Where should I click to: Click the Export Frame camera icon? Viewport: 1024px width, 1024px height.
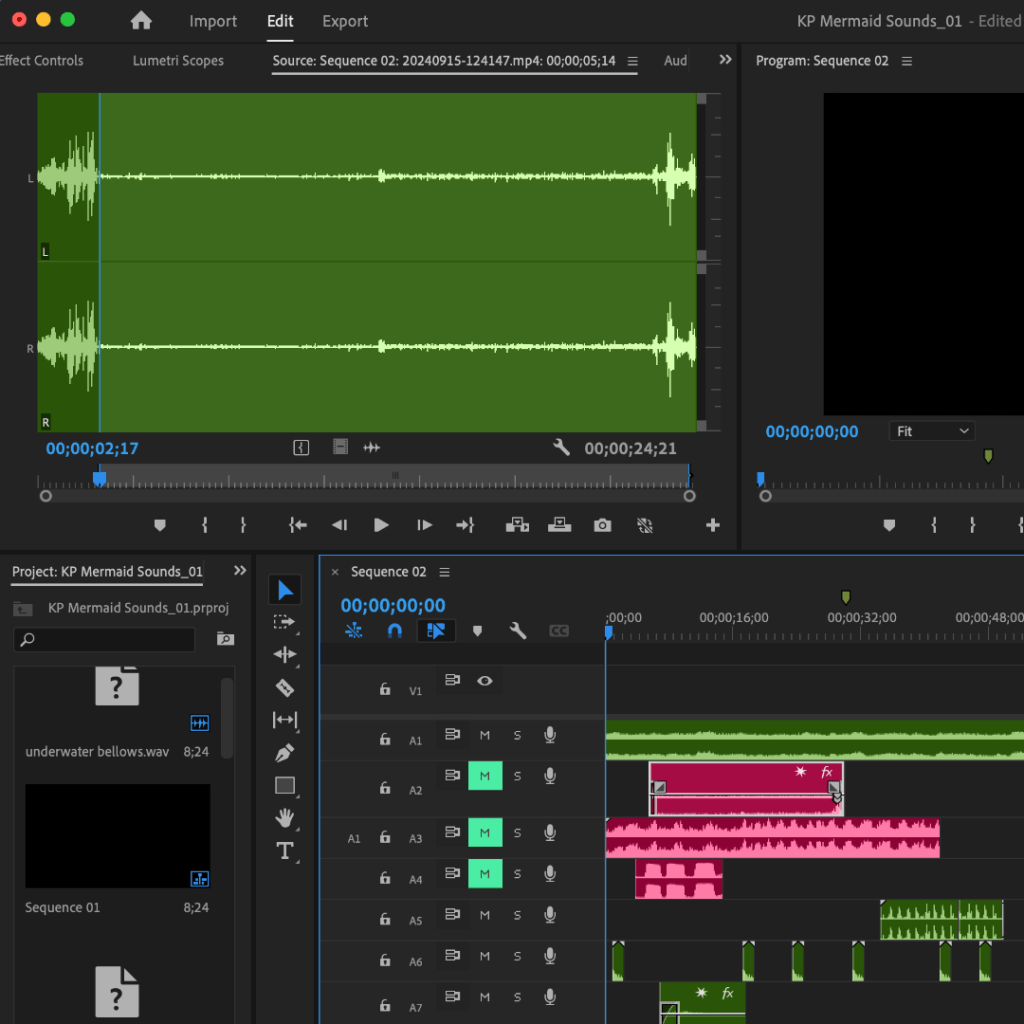click(x=602, y=525)
